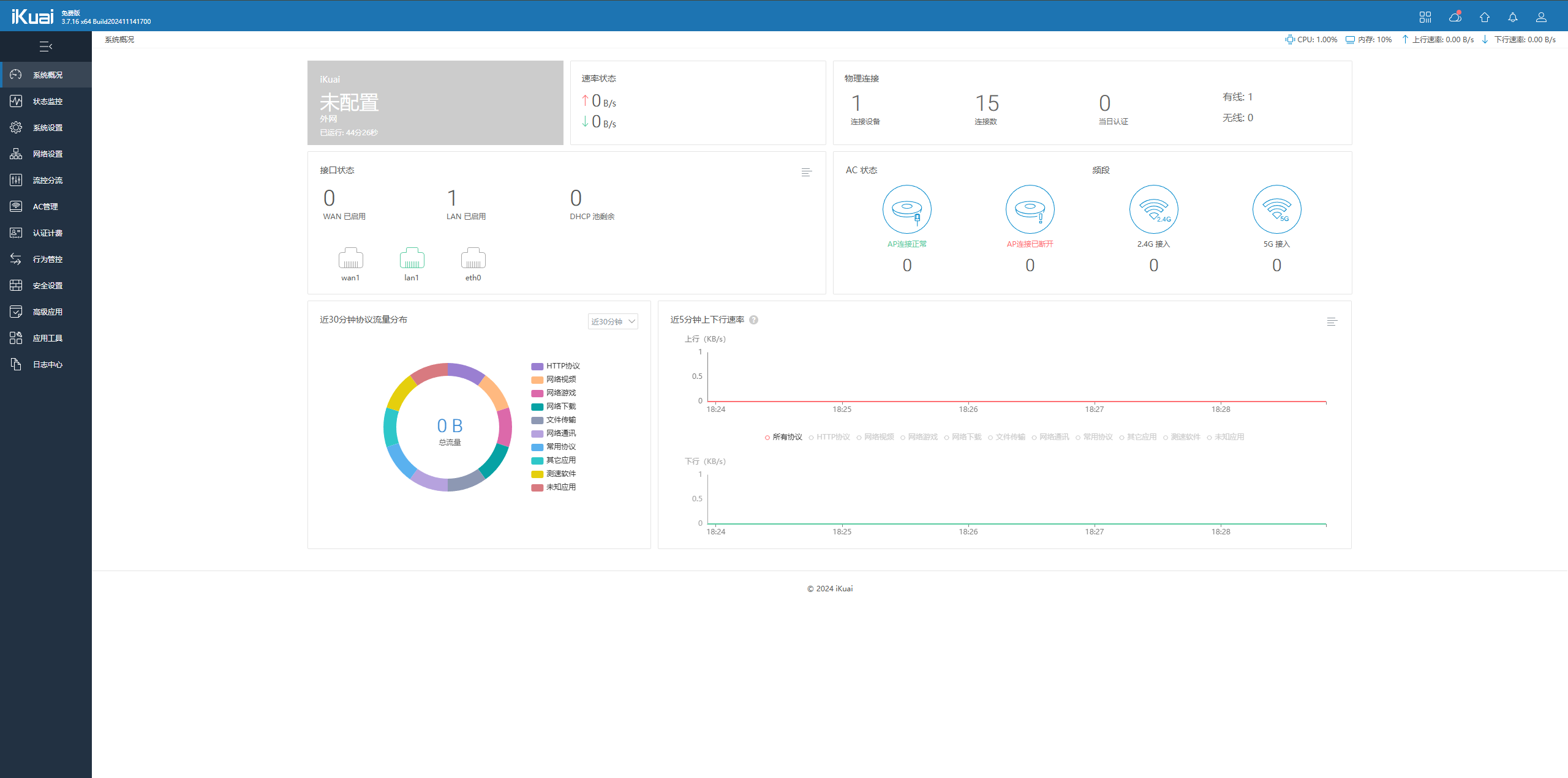The image size is (1568, 778).
Task: Expand the 接口状态 panel list menu
Action: (x=806, y=173)
